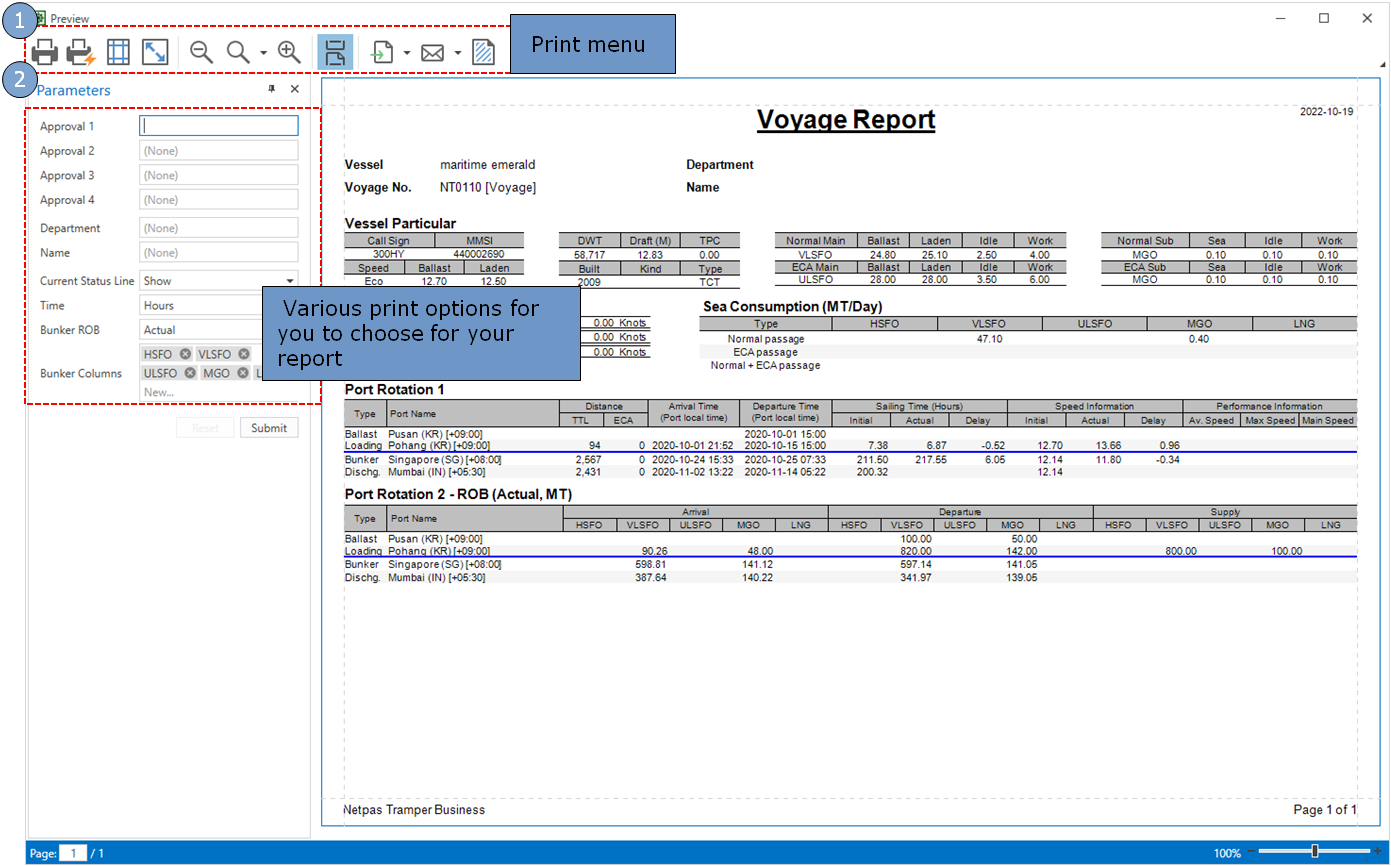Open the send email dropdown arrow

457,54
